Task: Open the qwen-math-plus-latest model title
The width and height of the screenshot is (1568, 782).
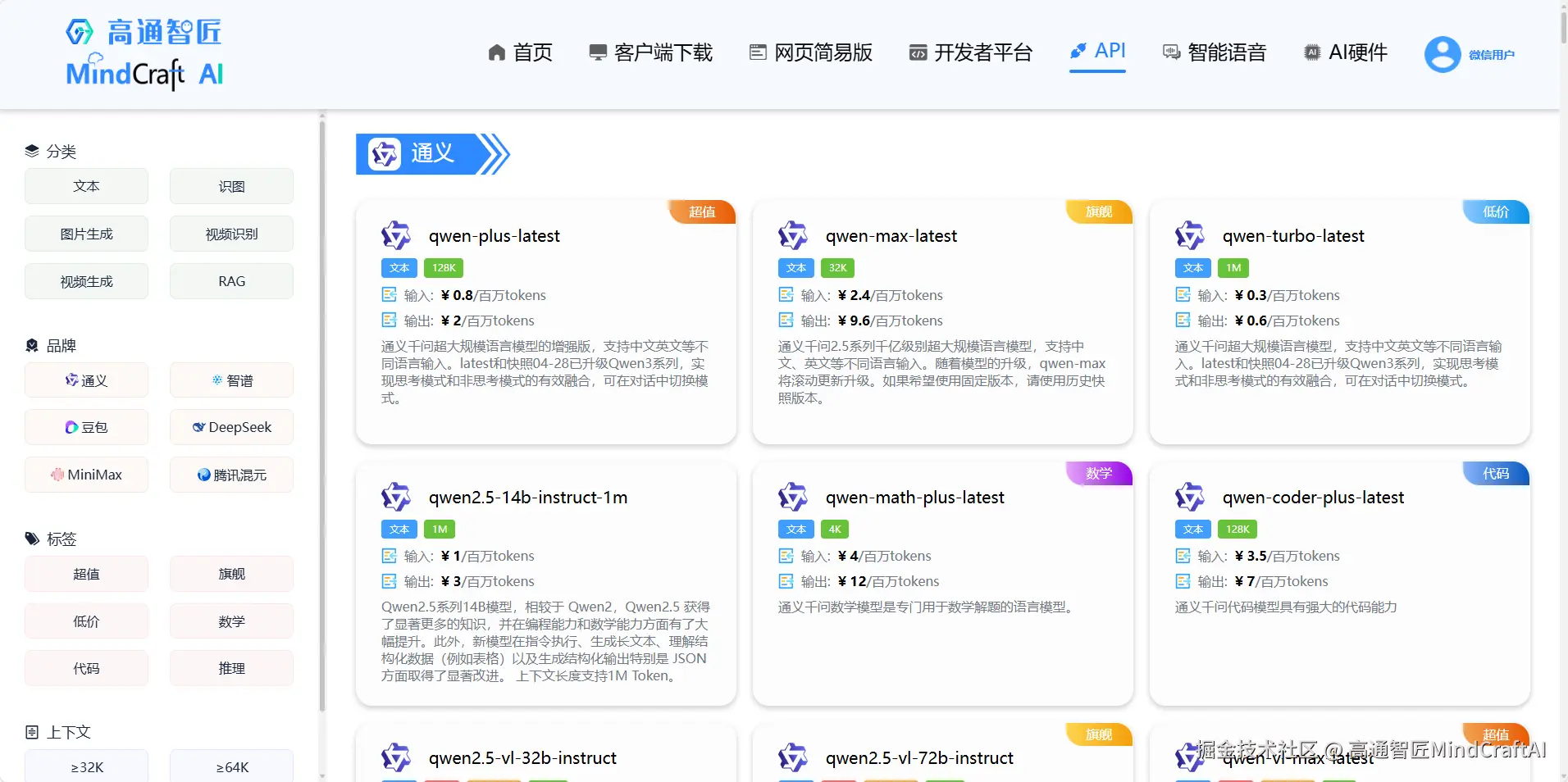Action: pos(914,498)
